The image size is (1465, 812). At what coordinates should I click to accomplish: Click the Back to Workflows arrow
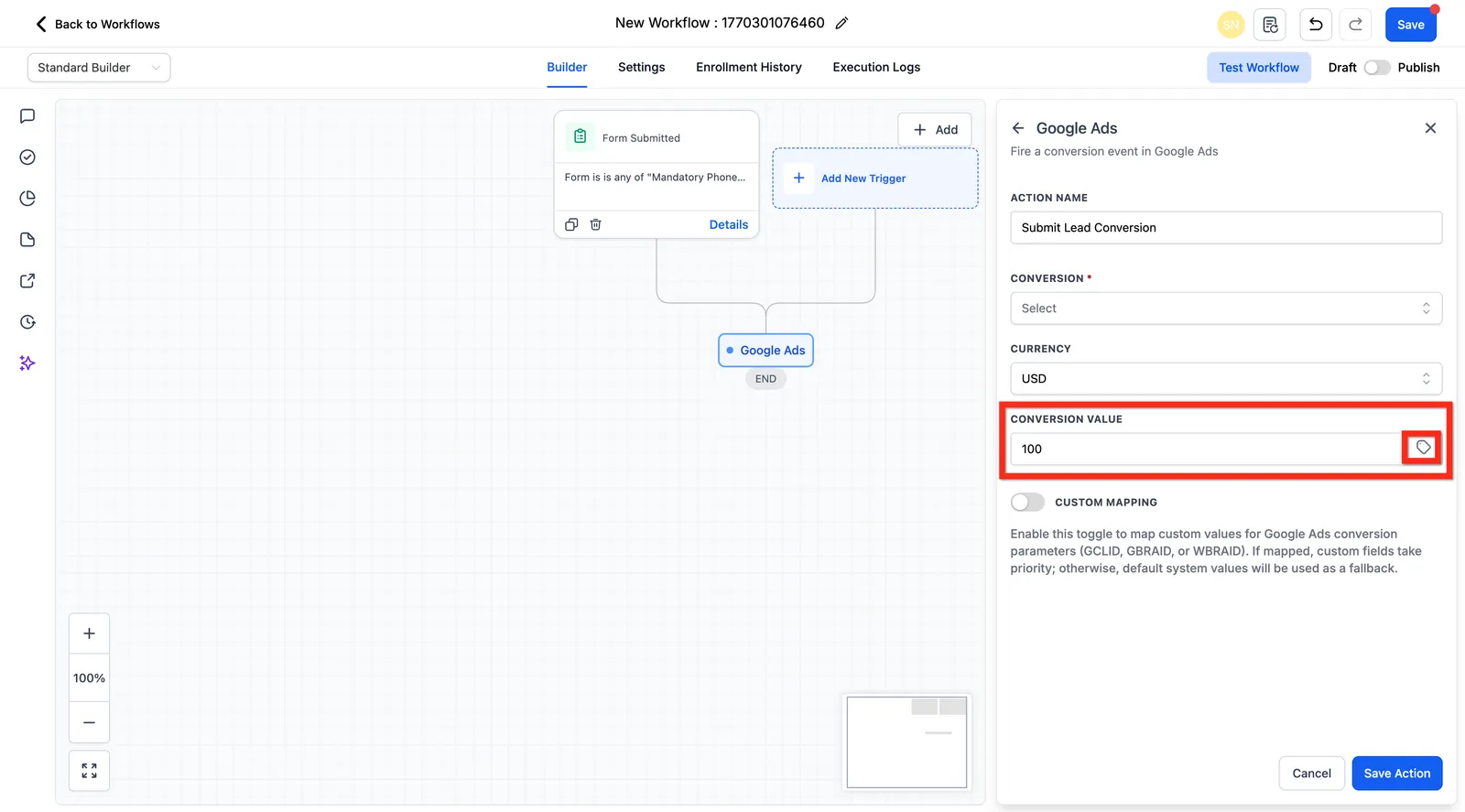pyautogui.click(x=40, y=24)
